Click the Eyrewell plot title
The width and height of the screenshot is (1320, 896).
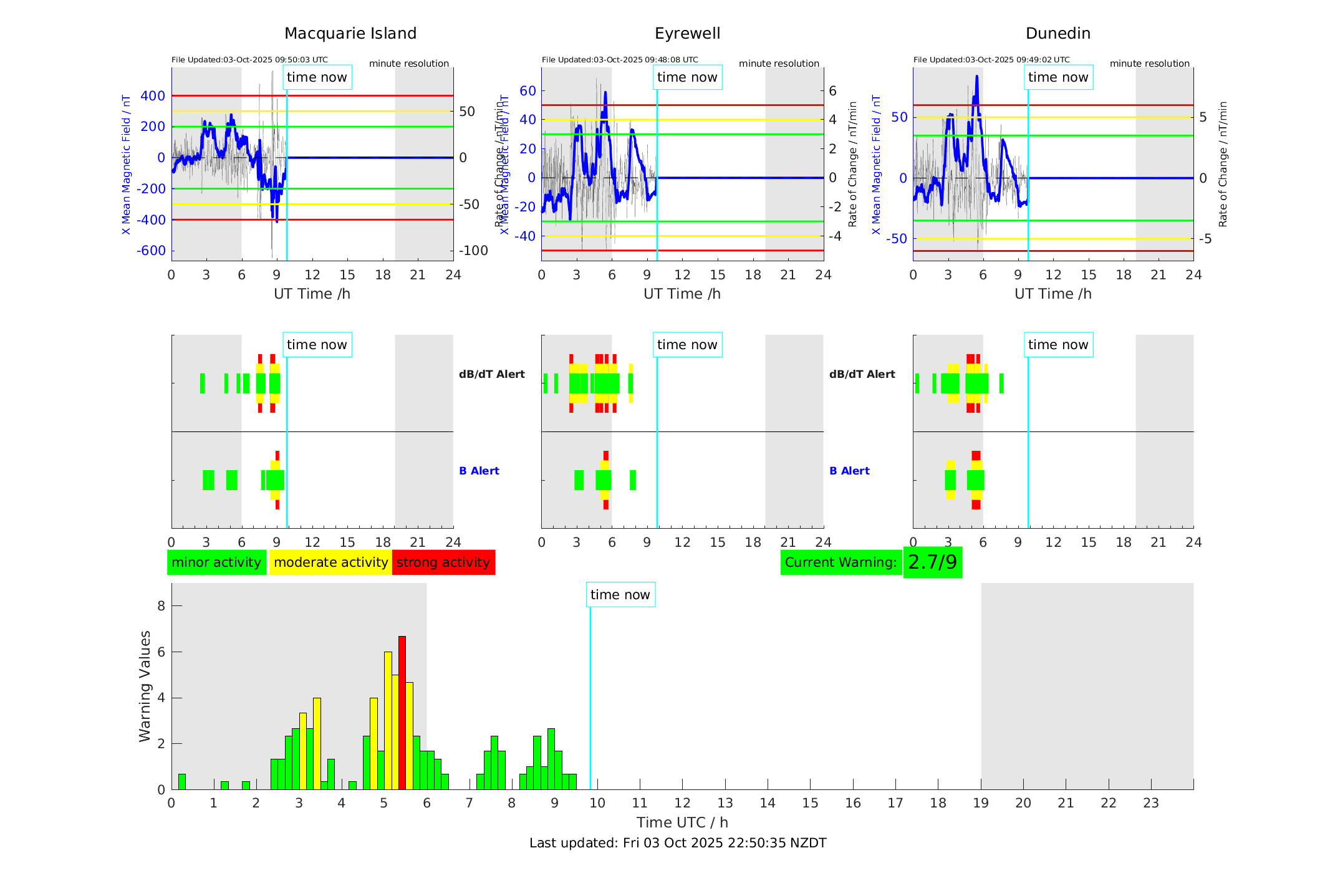tap(687, 34)
